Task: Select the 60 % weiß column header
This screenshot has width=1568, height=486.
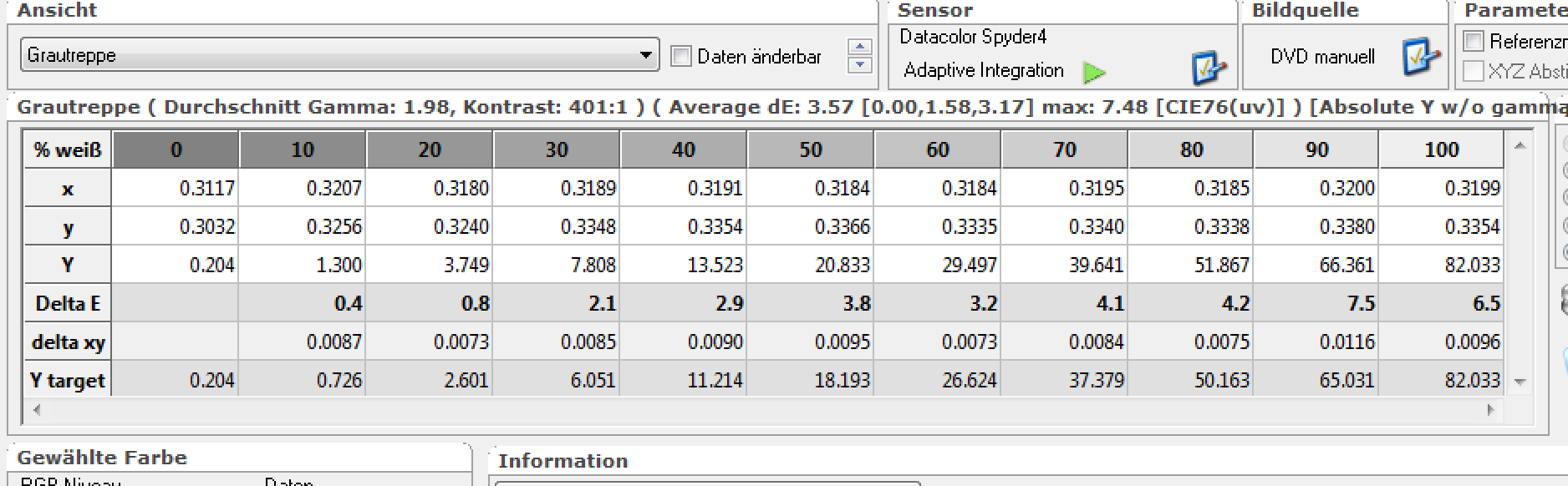Action: point(938,149)
